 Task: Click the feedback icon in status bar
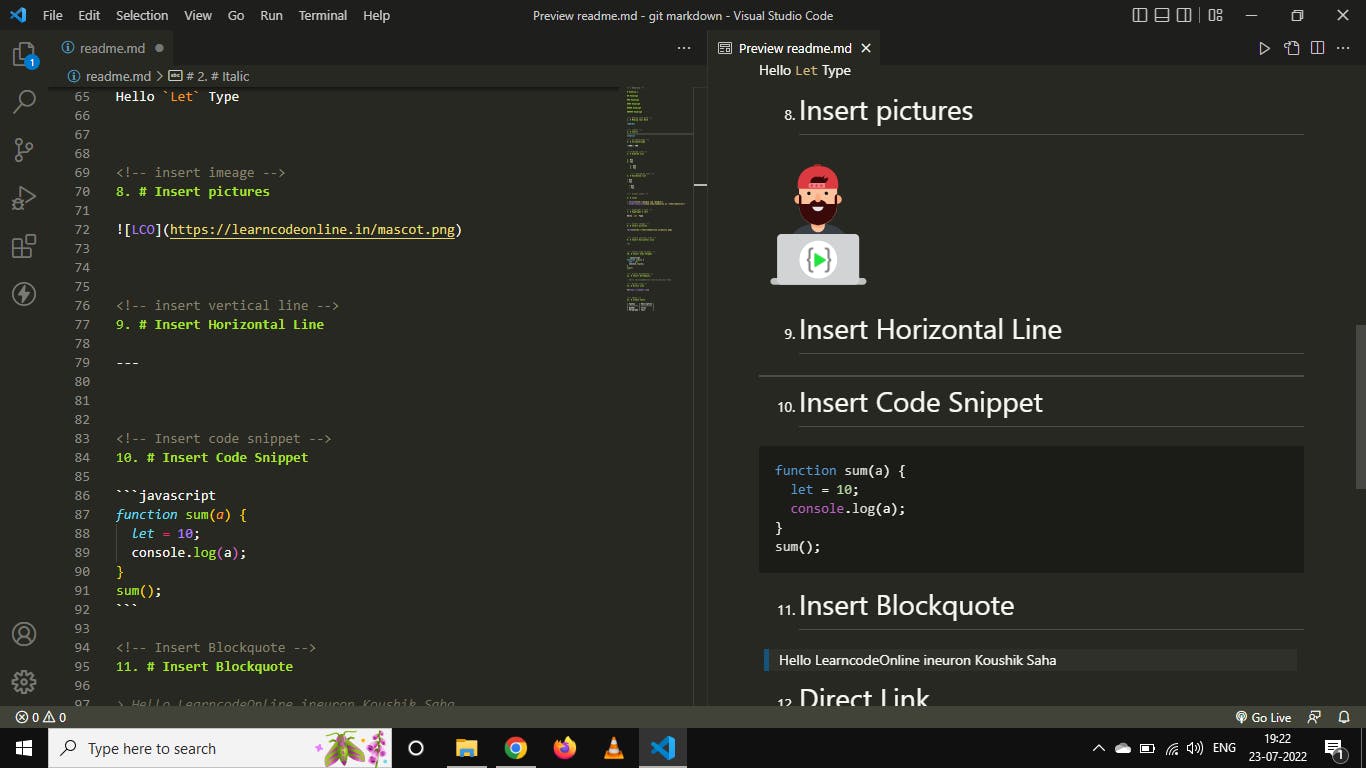[x=1314, y=717]
